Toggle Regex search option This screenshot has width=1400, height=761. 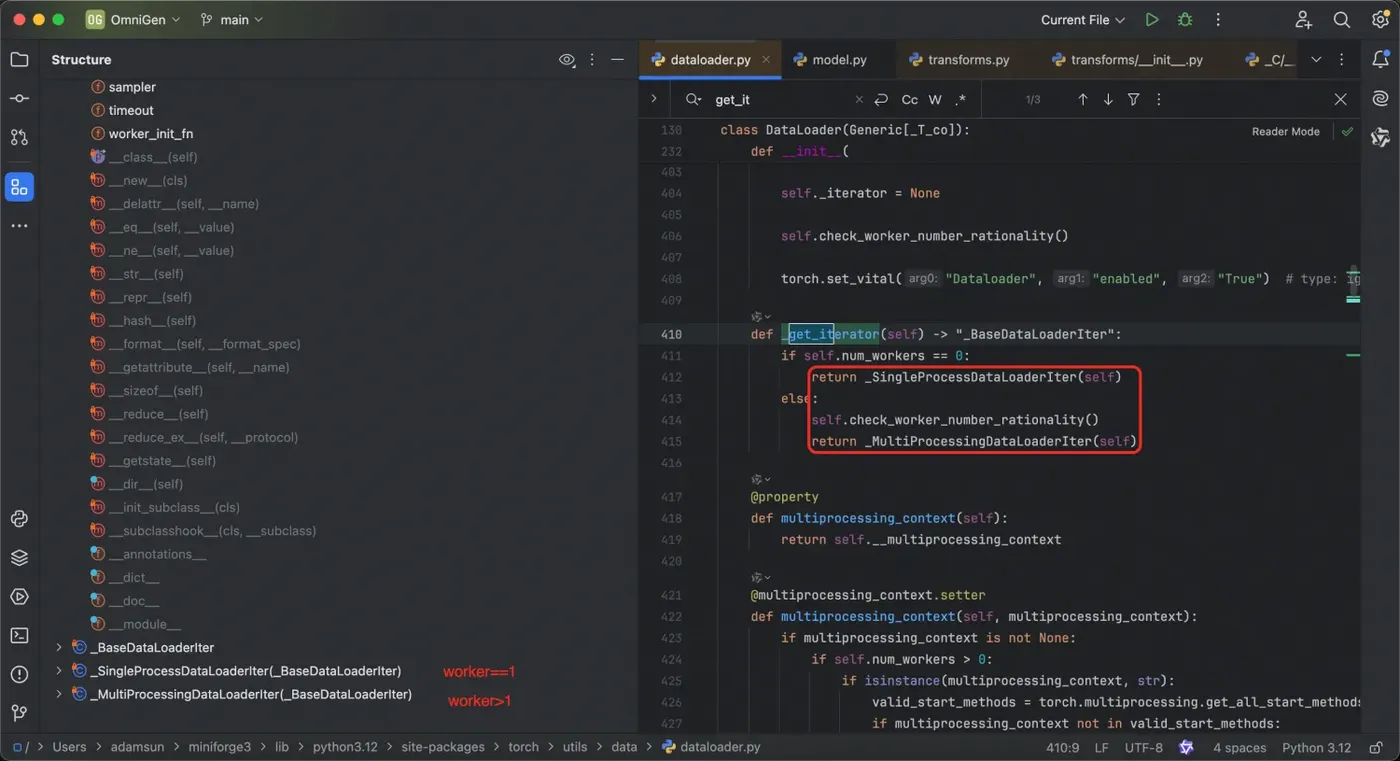click(x=960, y=100)
